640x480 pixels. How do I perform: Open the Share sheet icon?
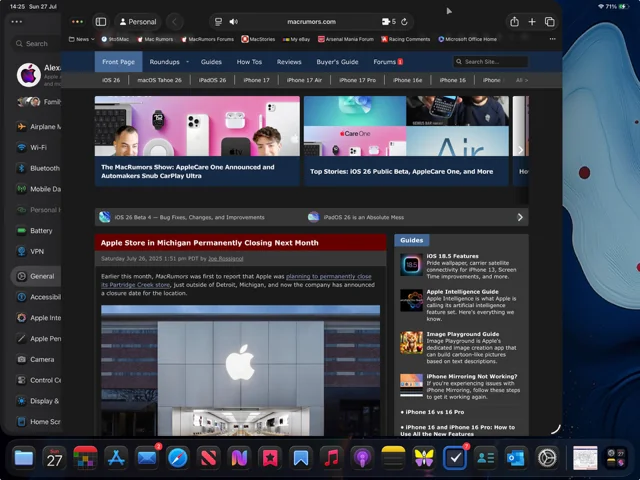514,22
